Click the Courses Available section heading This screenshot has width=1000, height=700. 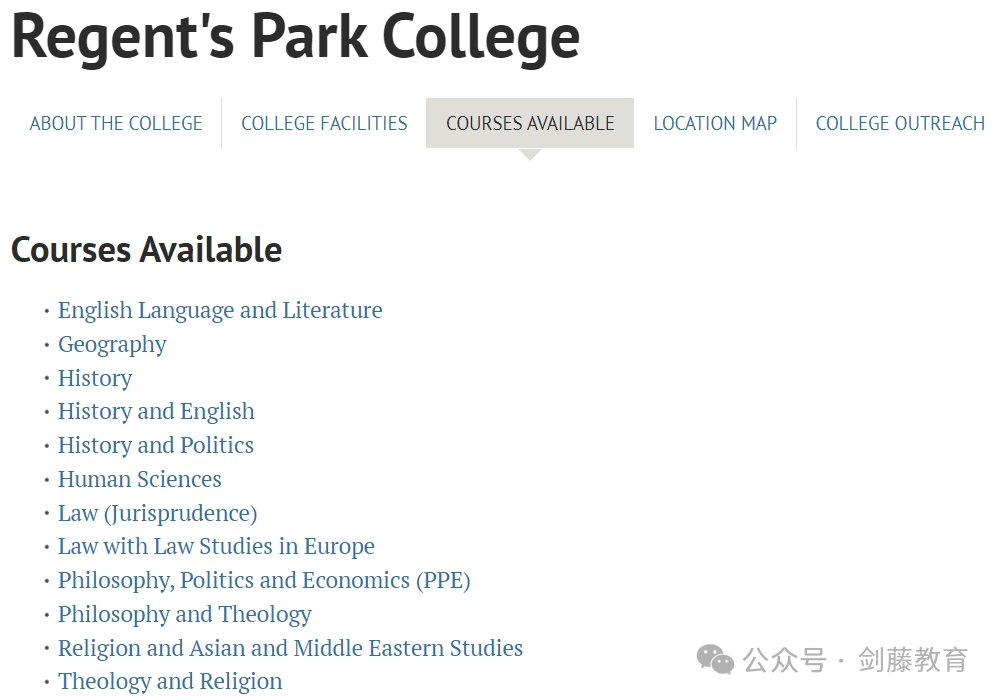(x=147, y=249)
